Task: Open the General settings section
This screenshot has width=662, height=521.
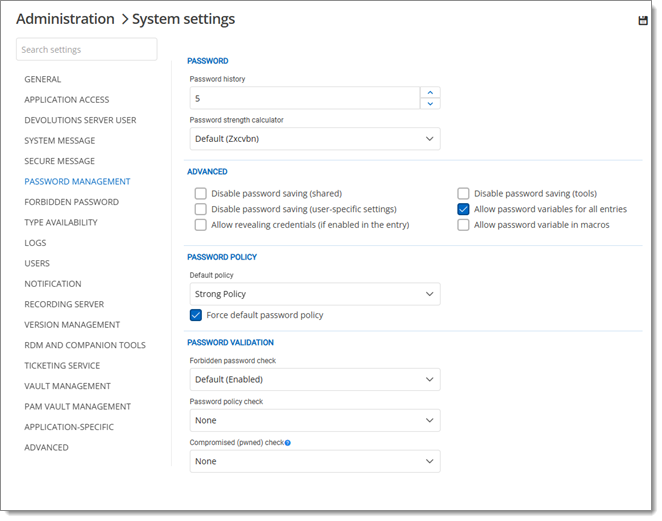Action: [x=43, y=79]
